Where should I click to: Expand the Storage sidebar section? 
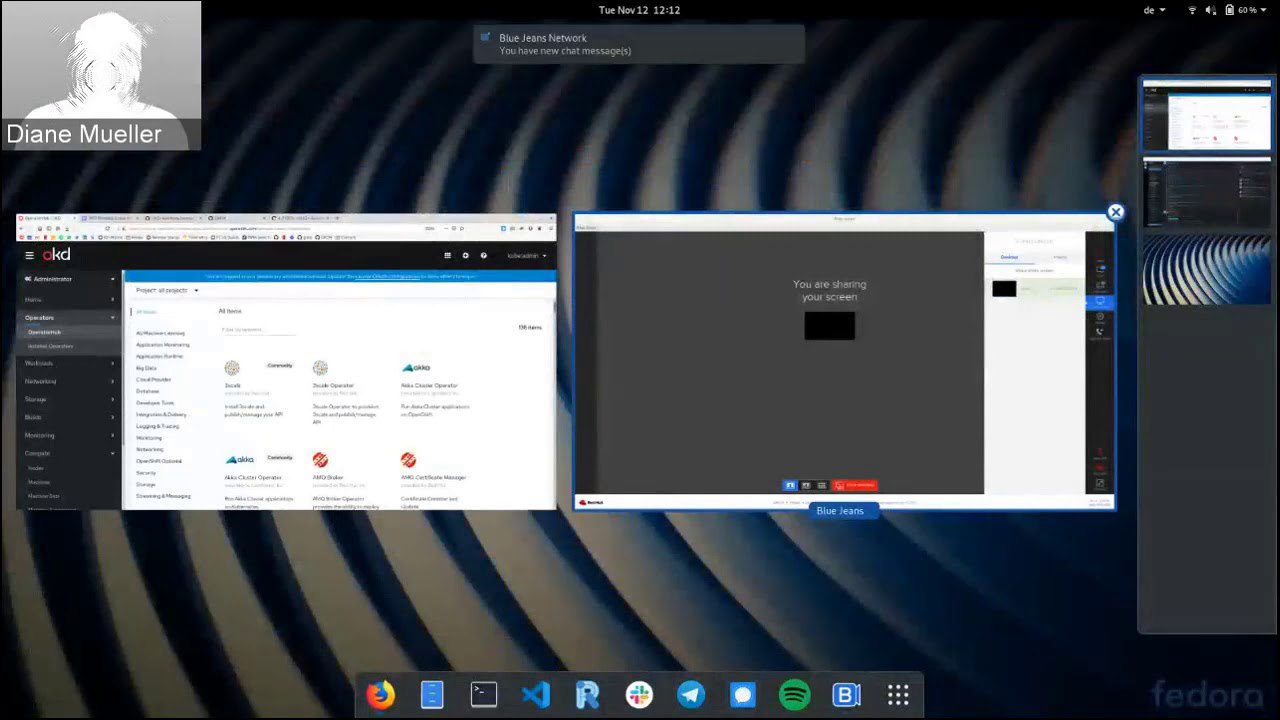click(x=70, y=399)
